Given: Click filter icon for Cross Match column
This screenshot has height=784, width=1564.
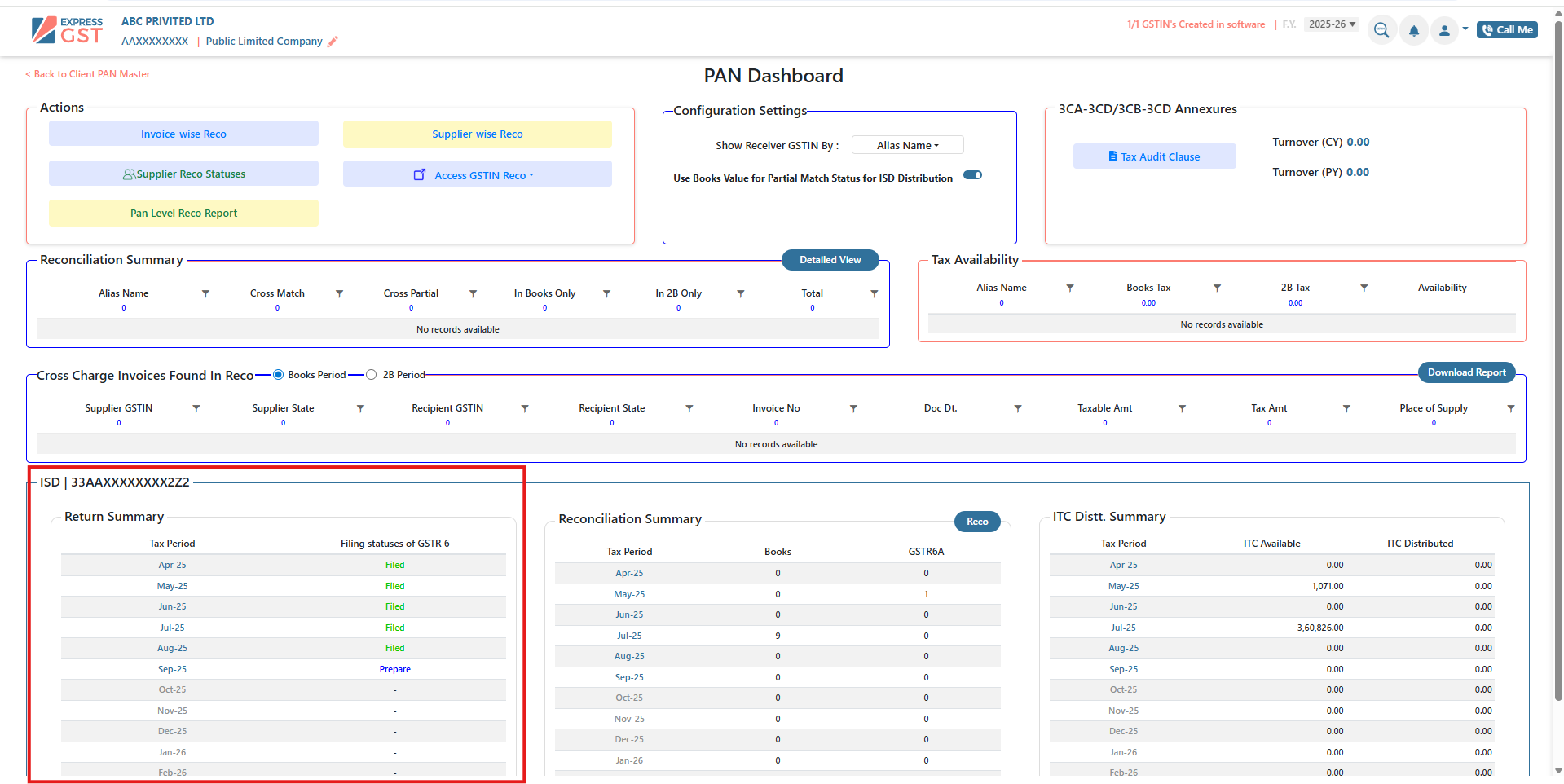Looking at the screenshot, I should pos(340,293).
